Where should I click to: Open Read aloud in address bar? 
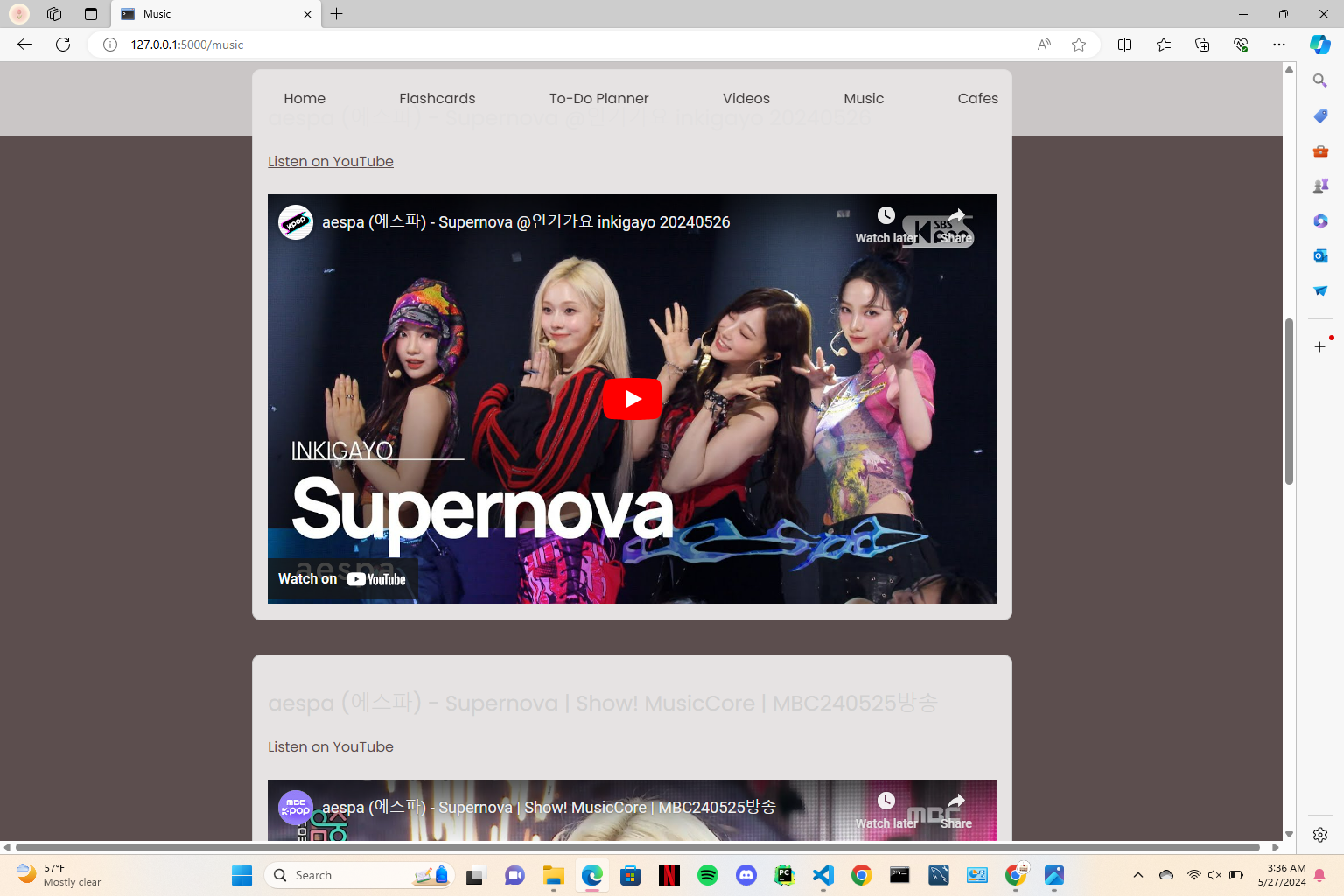tap(1044, 45)
